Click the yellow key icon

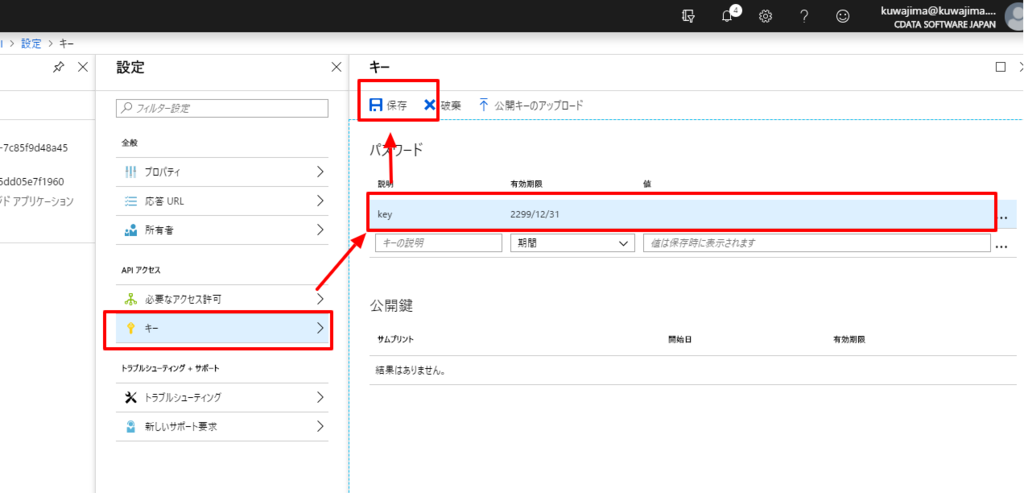tap(131, 328)
